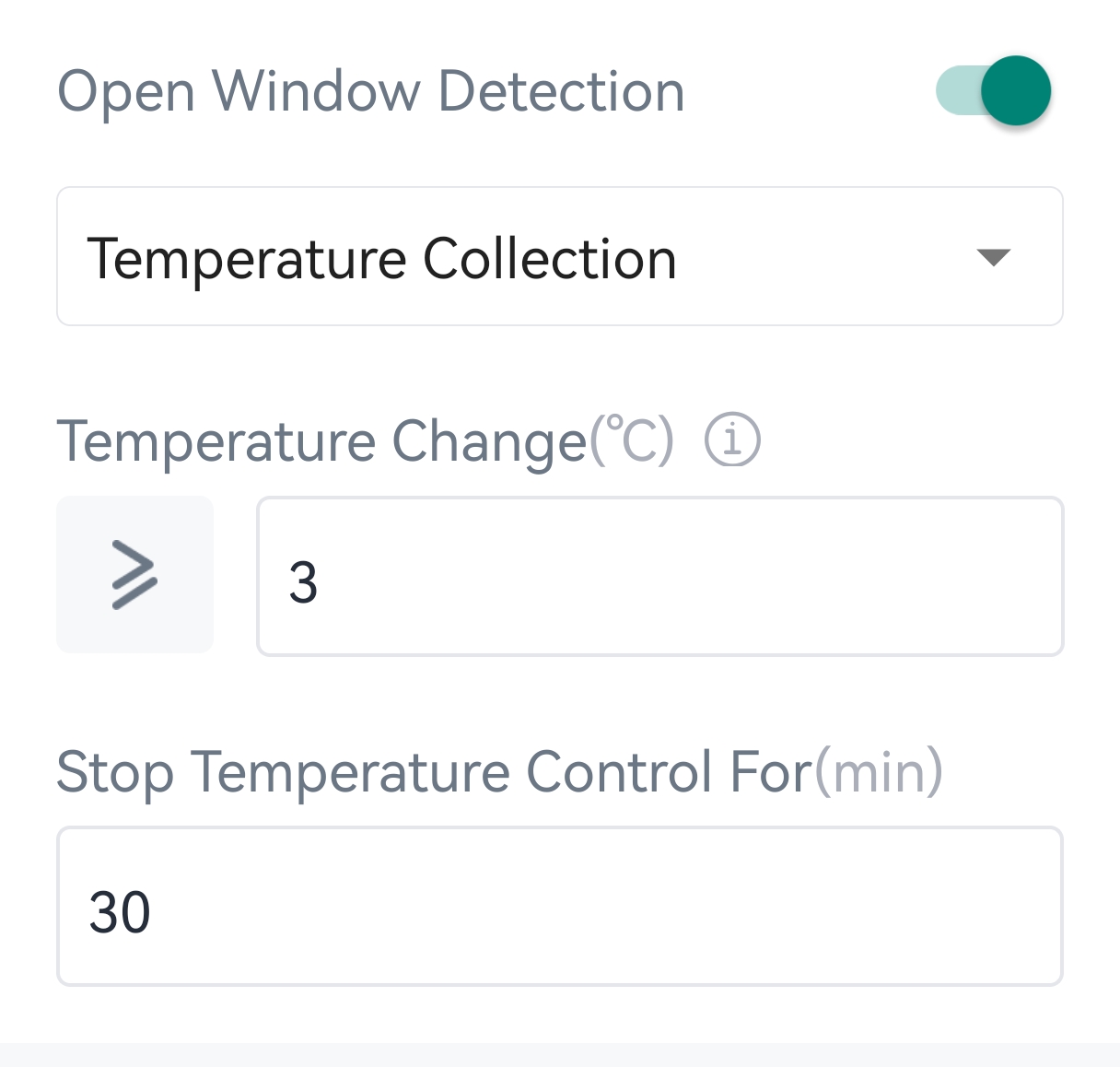Click the light teal toggle track

coord(954,90)
